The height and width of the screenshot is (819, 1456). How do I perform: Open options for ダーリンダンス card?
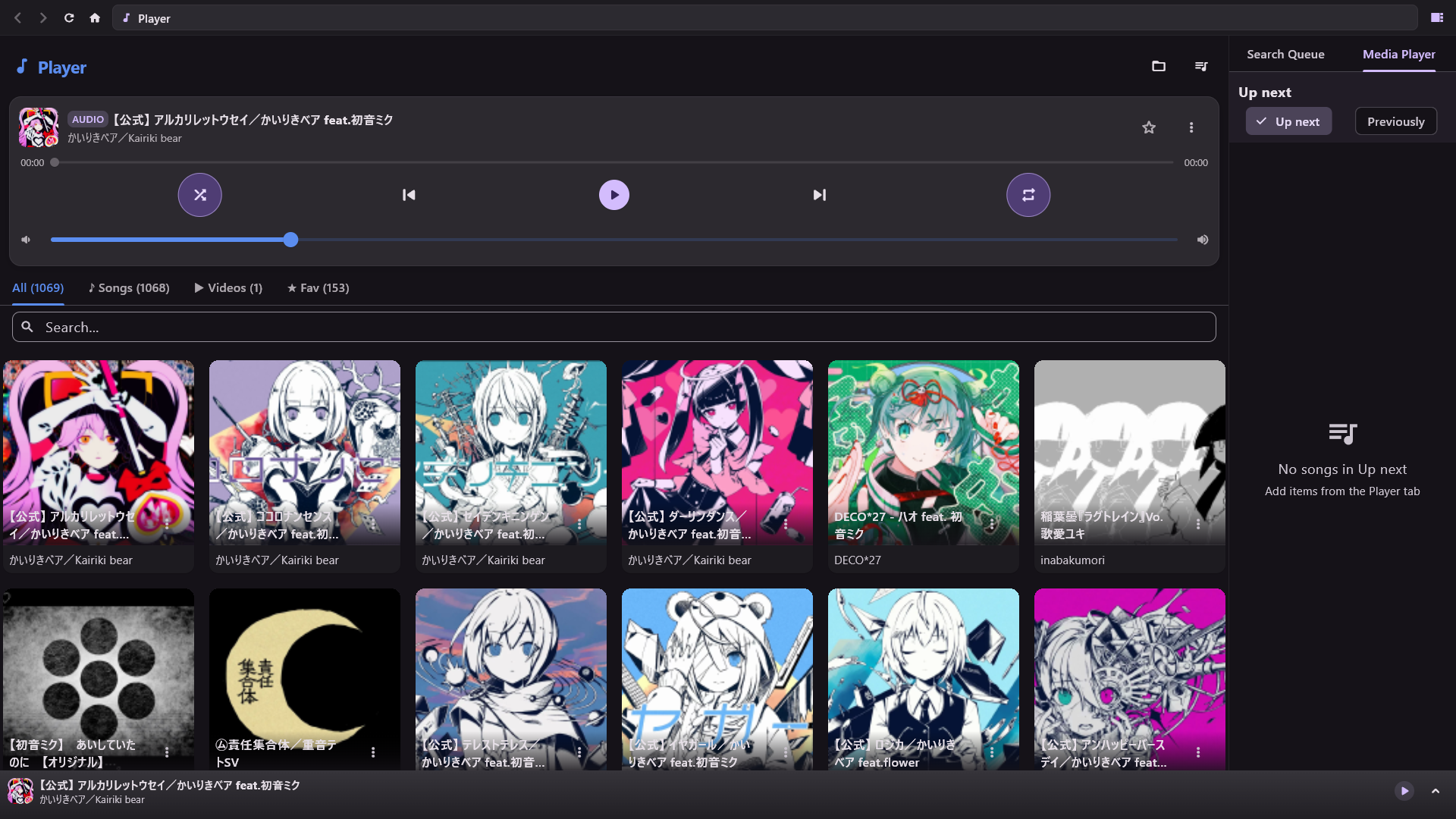[786, 524]
